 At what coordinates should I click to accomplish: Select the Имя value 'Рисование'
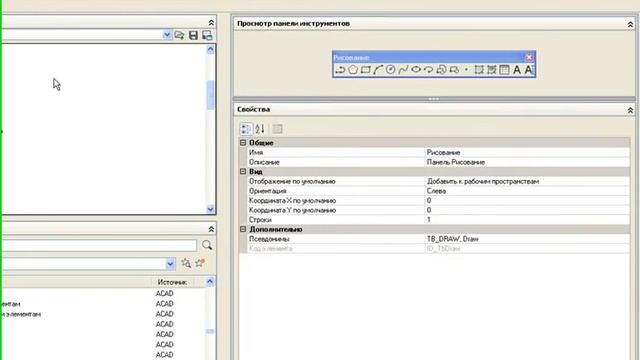pyautogui.click(x=444, y=152)
